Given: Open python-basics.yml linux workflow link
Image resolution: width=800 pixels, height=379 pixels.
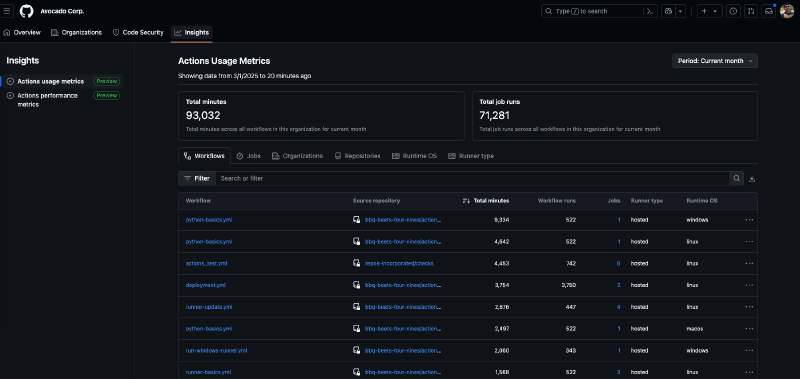Looking at the screenshot, I should [209, 241].
